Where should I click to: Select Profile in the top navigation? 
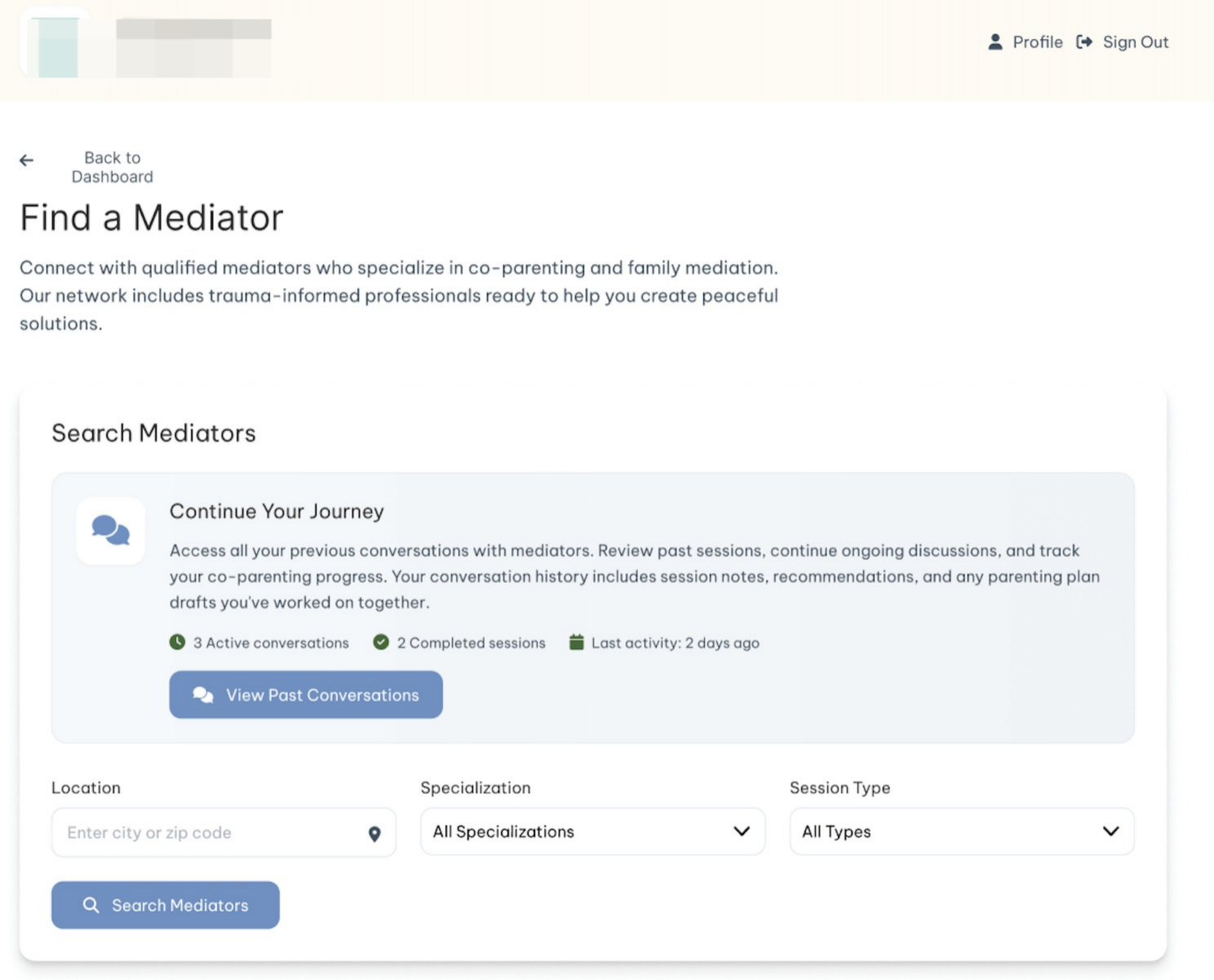(x=1036, y=42)
